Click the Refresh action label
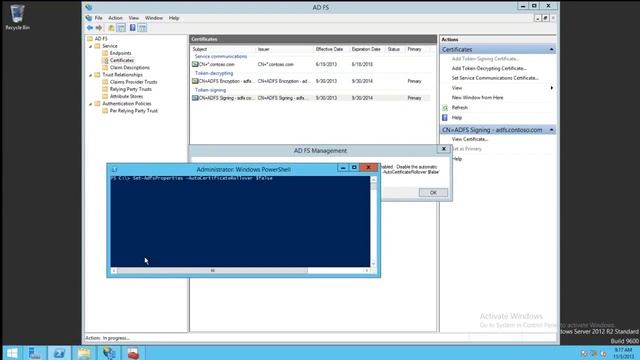Screen dimensions: 640x360 460,108
